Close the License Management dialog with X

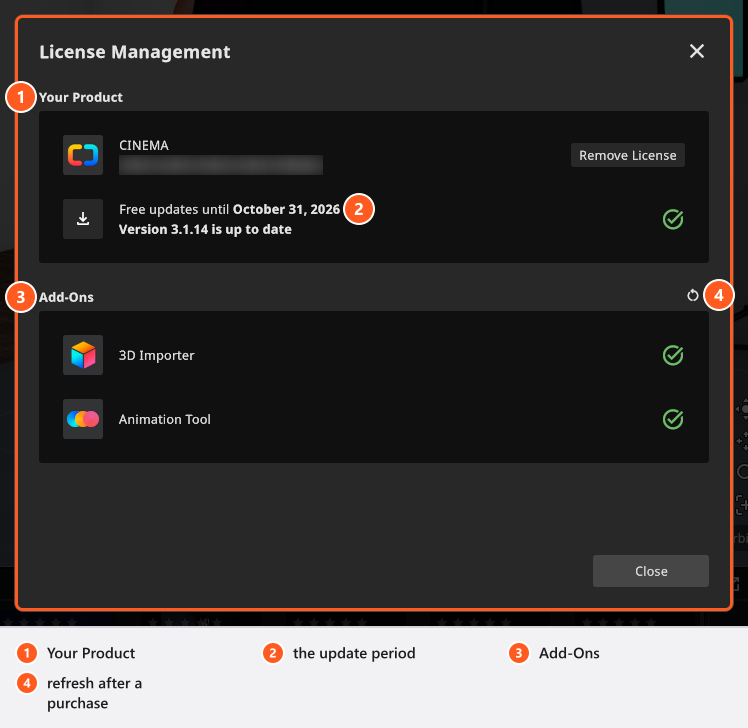click(696, 51)
